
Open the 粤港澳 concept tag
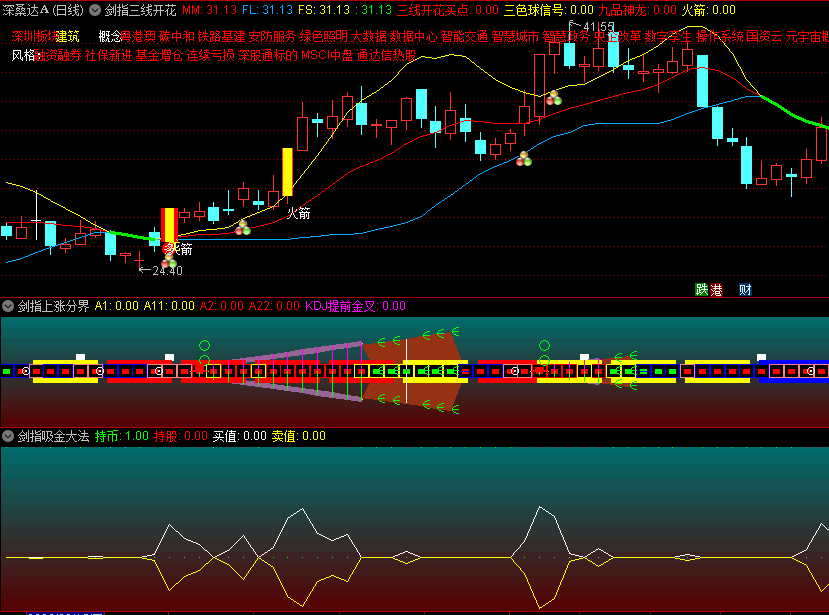139,36
